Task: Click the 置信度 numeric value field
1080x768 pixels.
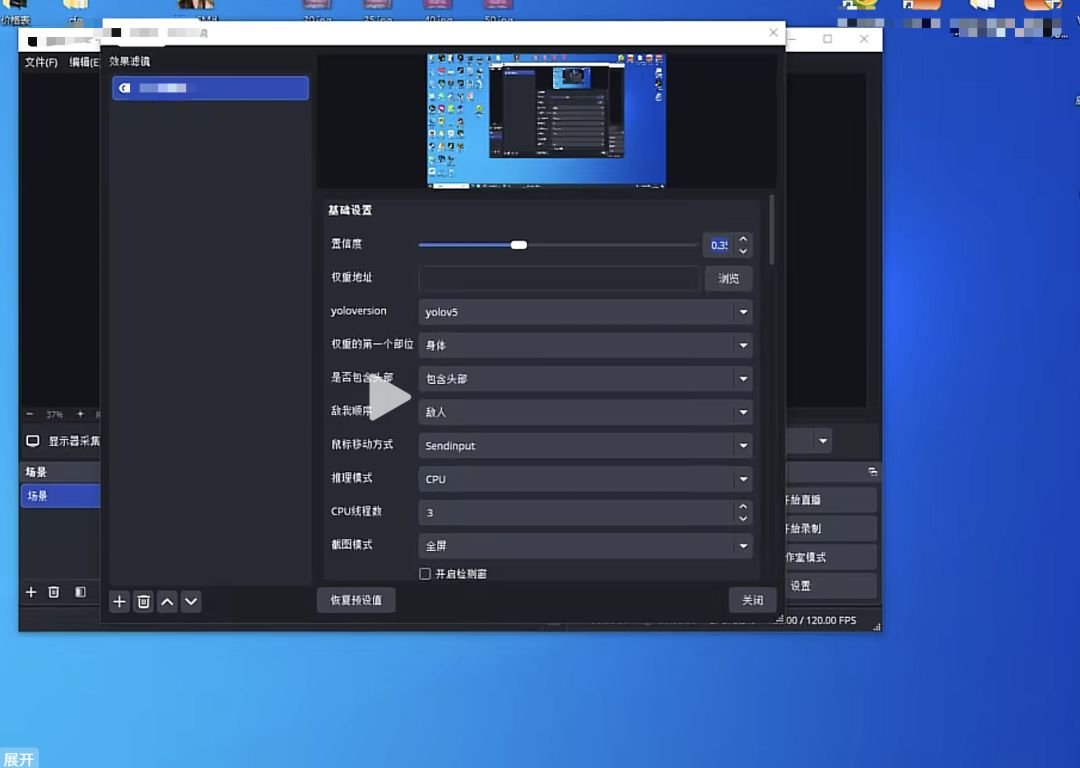Action: pyautogui.click(x=719, y=245)
